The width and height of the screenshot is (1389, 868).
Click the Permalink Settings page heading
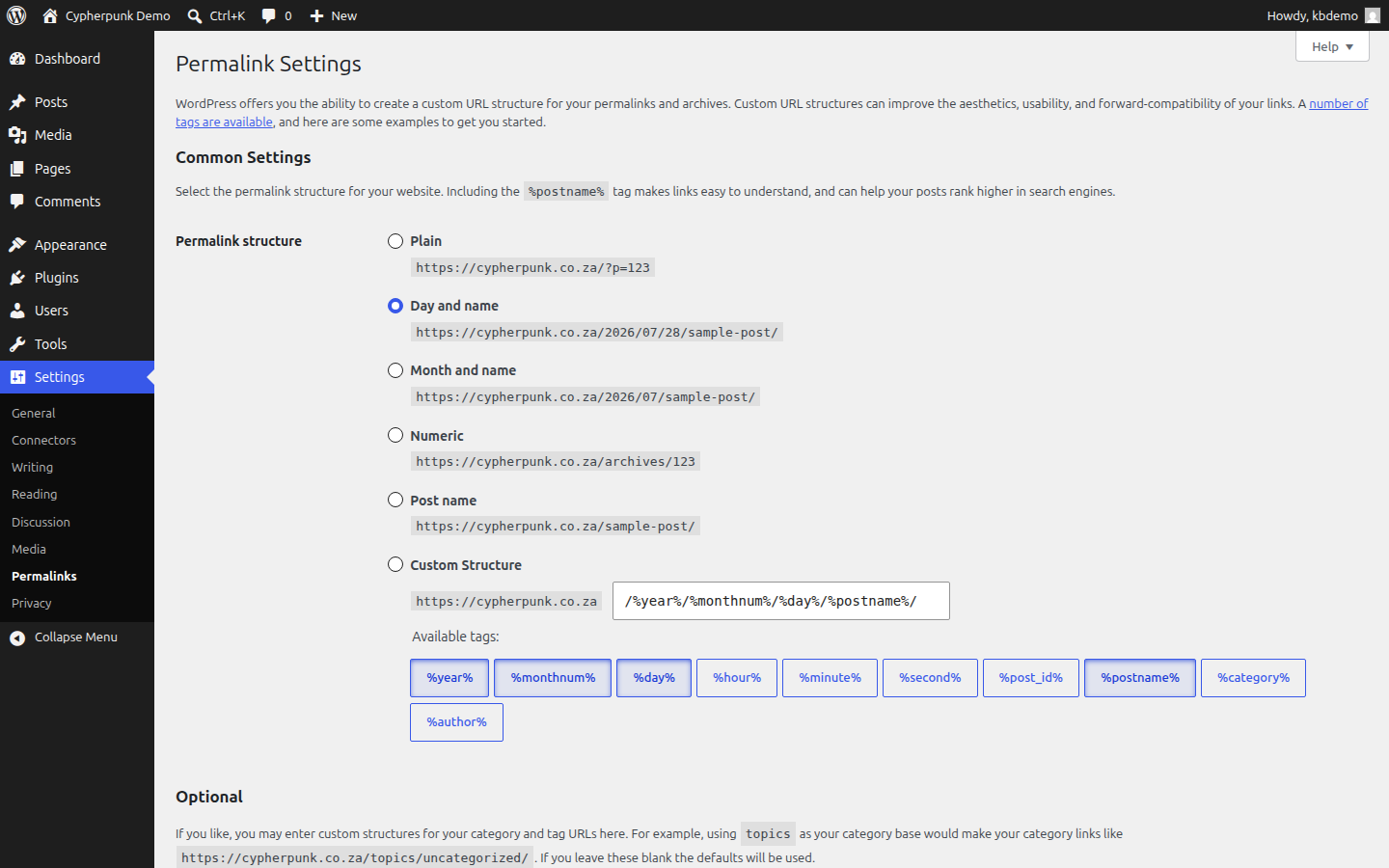268,64
